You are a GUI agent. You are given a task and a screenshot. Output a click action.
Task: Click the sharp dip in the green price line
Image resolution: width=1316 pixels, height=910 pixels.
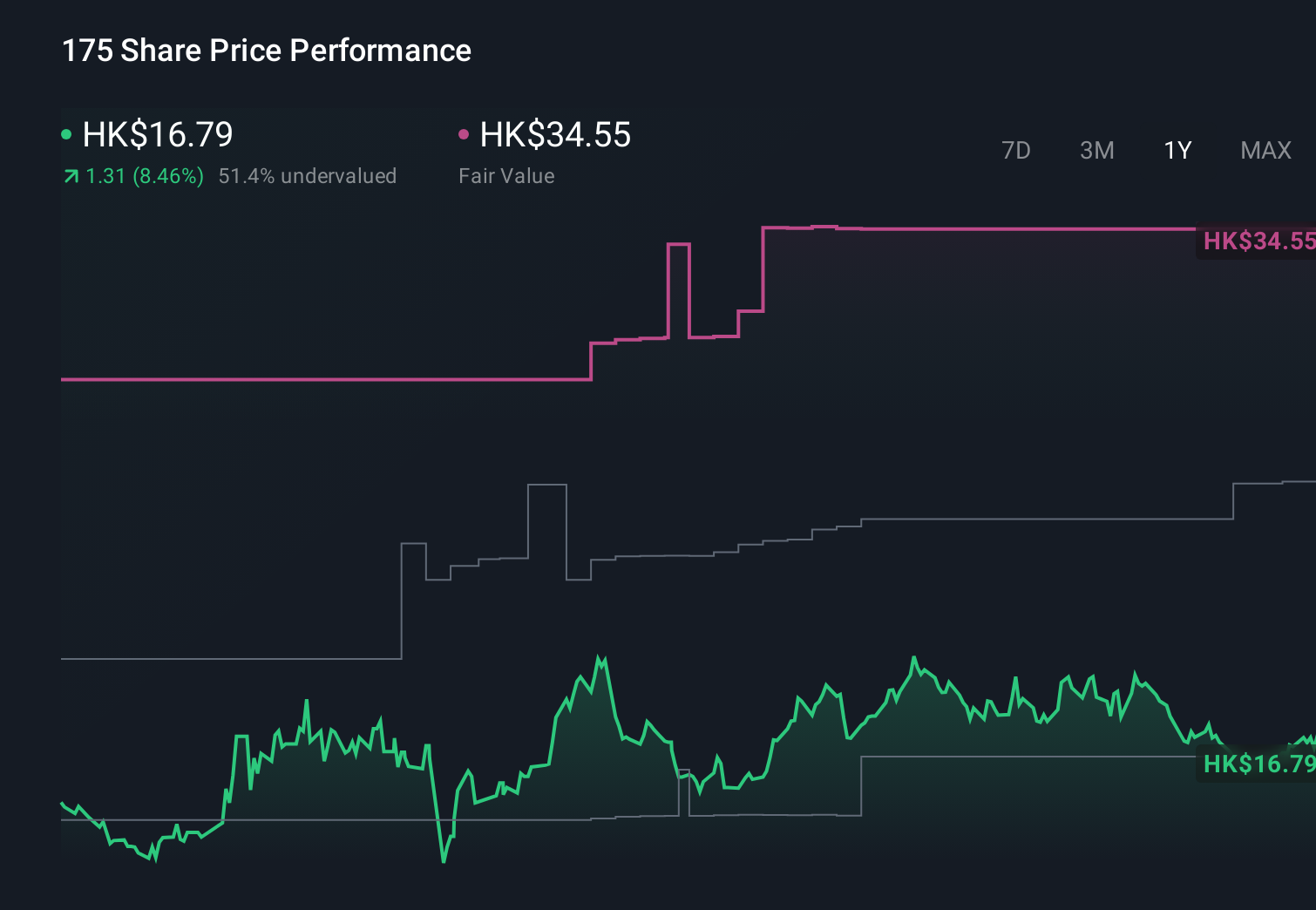point(444,861)
